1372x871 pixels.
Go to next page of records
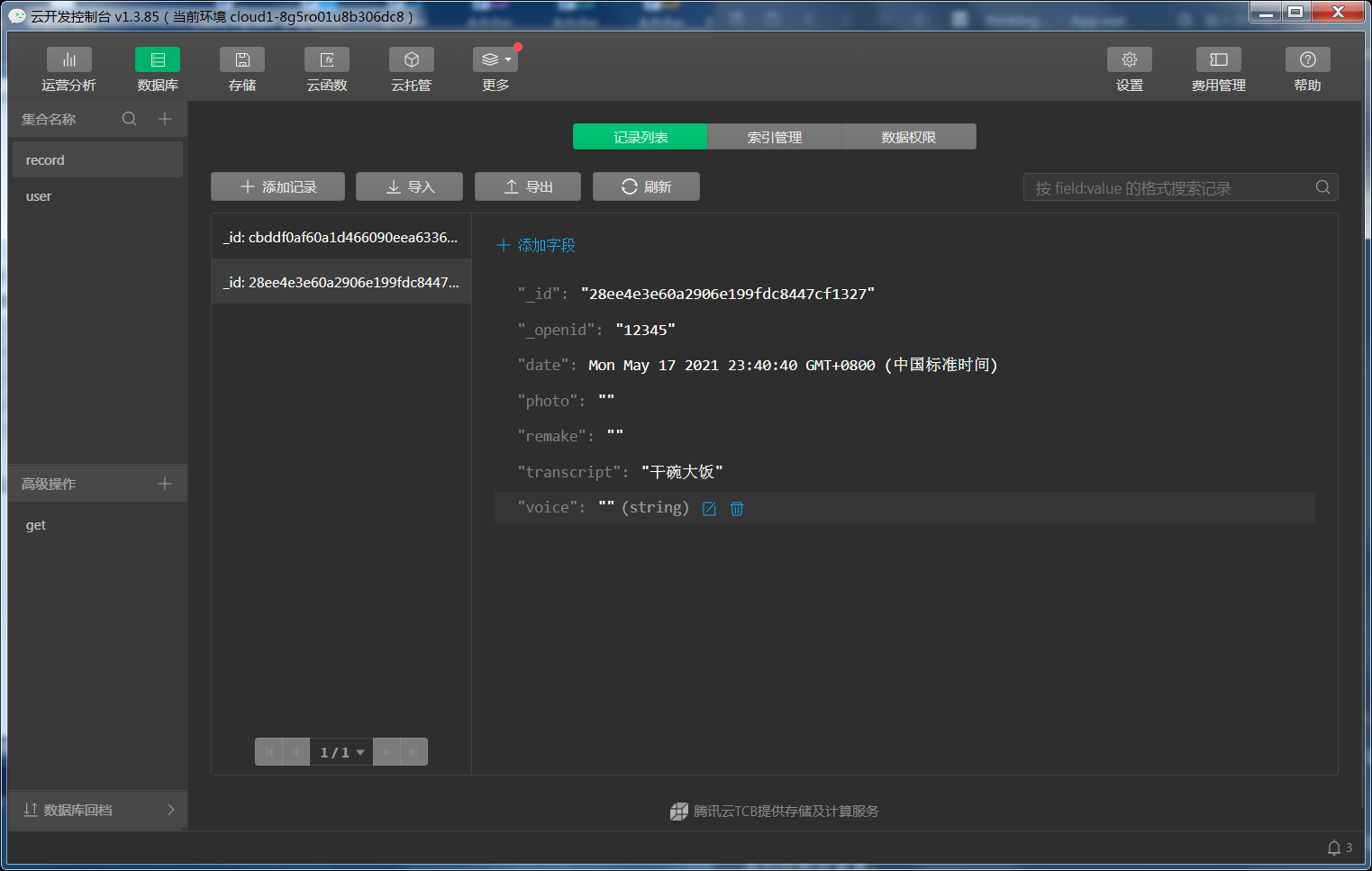[x=386, y=752]
